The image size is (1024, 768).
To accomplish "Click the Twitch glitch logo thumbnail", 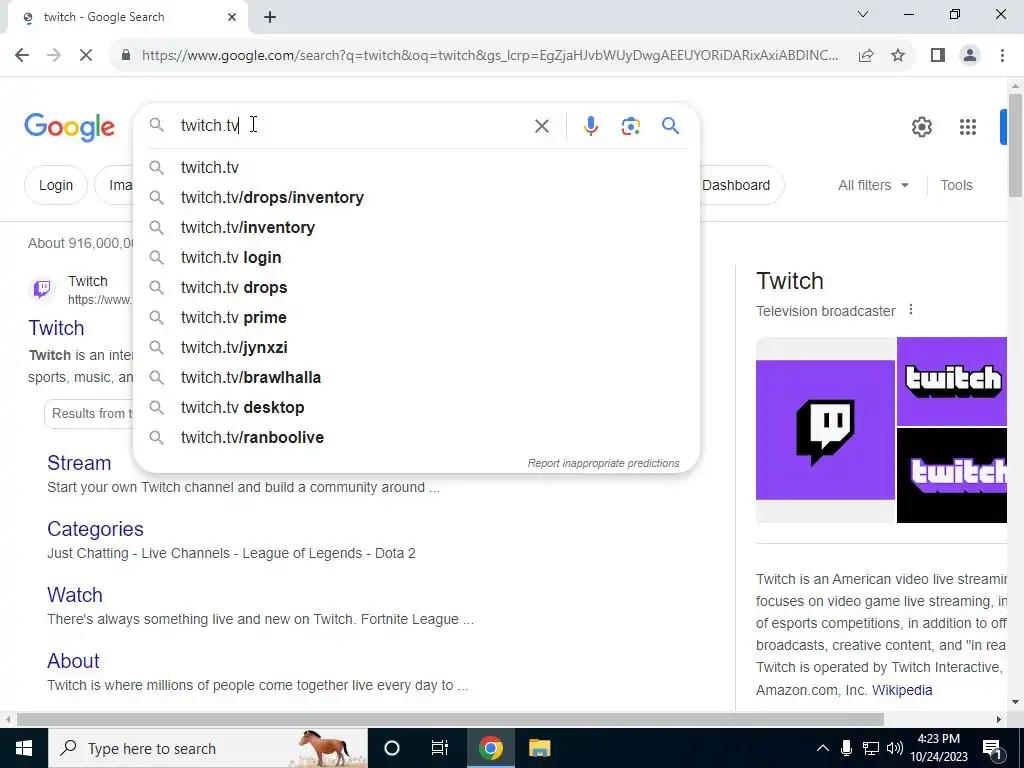I will [825, 430].
